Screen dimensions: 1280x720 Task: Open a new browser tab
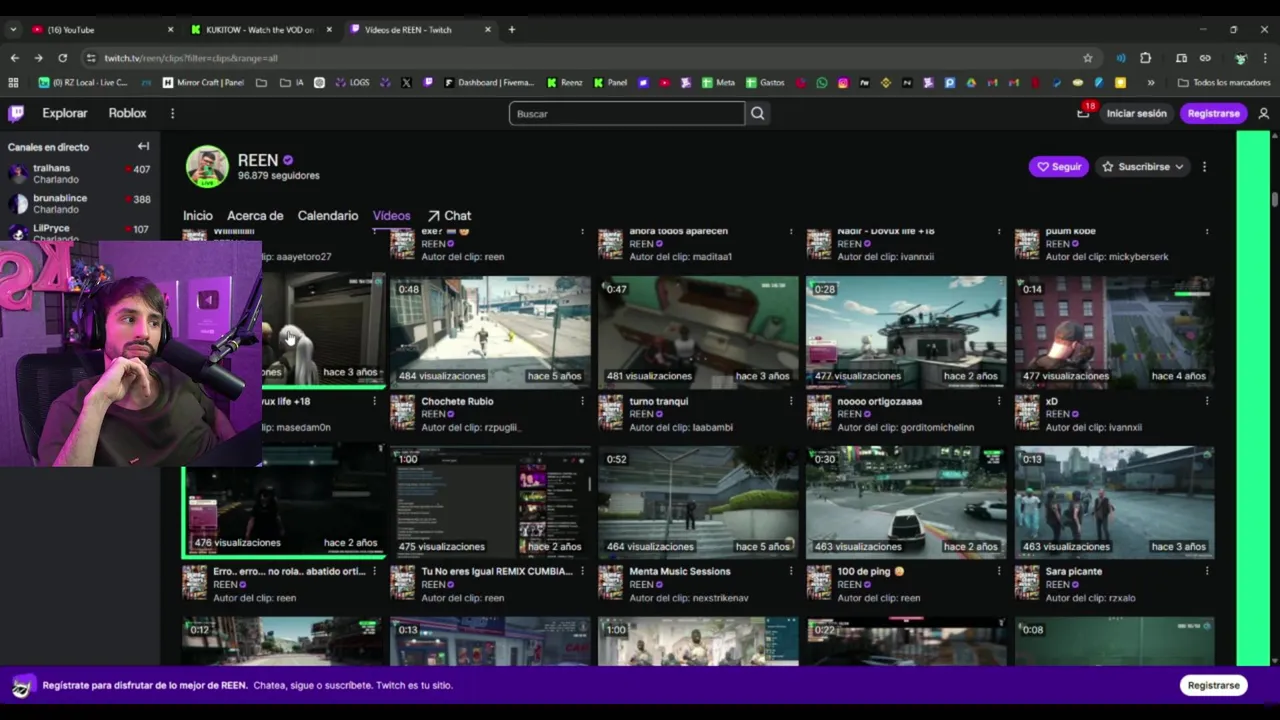(x=512, y=29)
